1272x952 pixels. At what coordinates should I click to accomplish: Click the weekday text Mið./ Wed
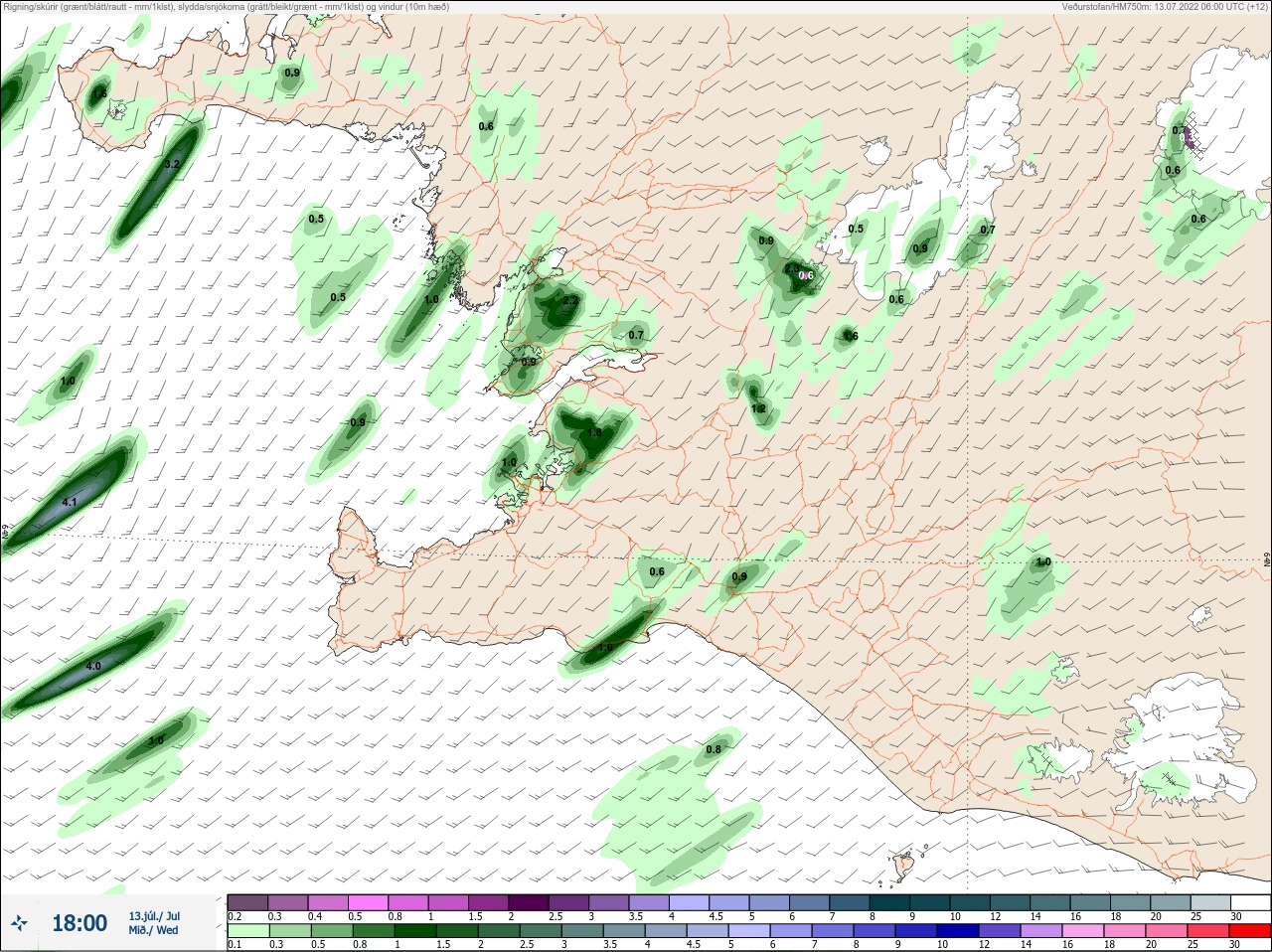point(153,930)
